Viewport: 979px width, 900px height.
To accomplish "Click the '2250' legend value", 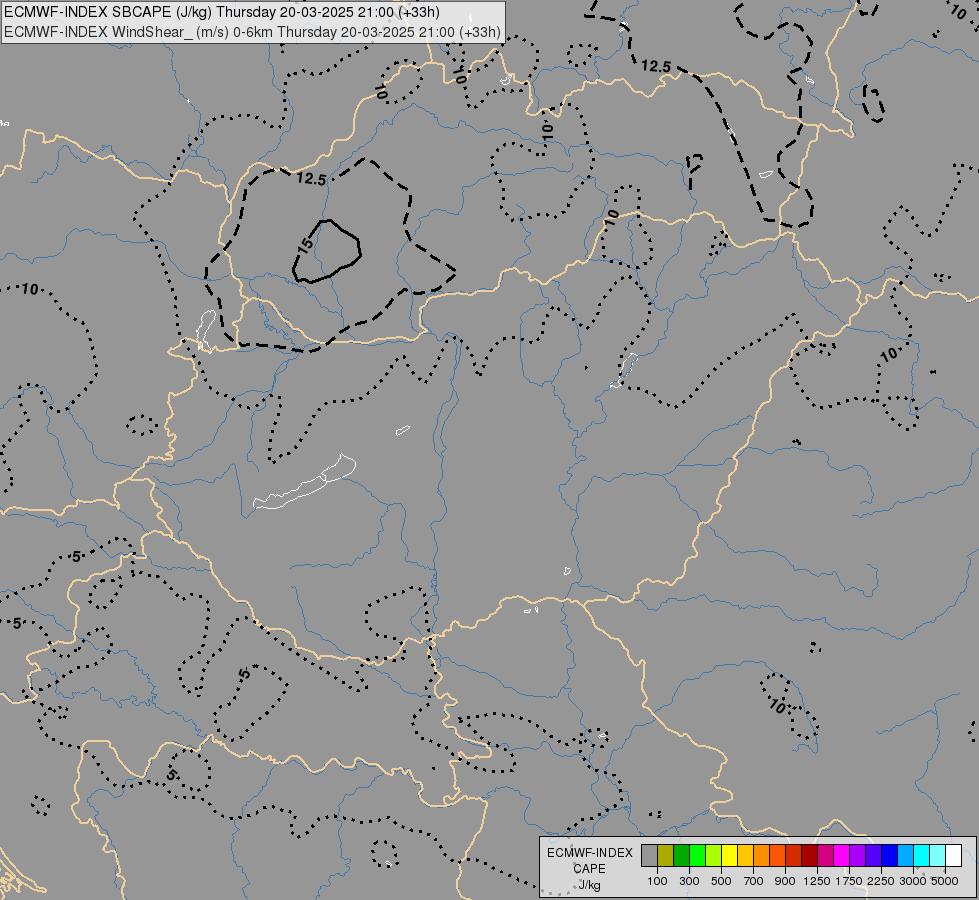I will click(881, 881).
